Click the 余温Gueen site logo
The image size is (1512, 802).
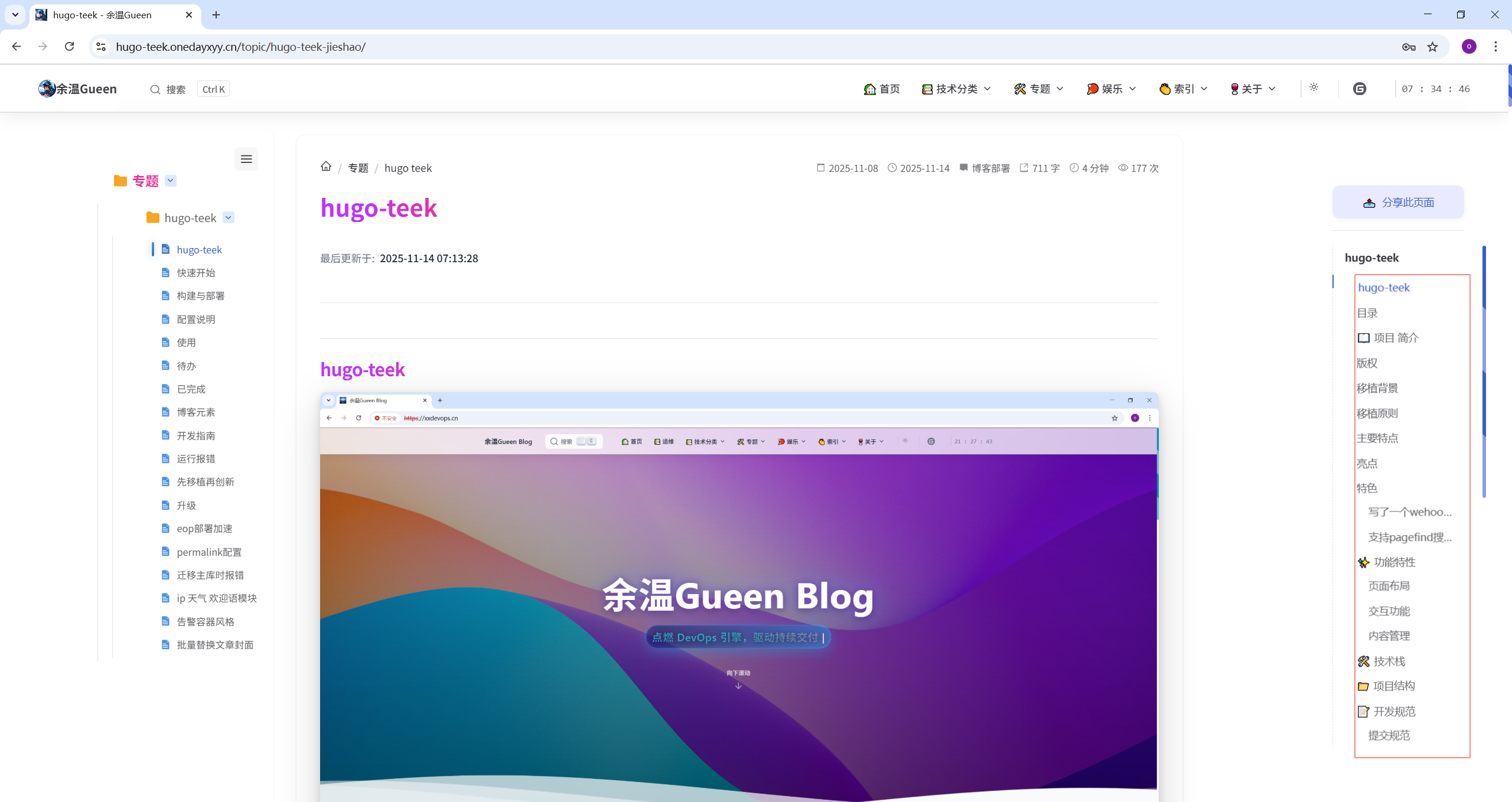(x=78, y=89)
